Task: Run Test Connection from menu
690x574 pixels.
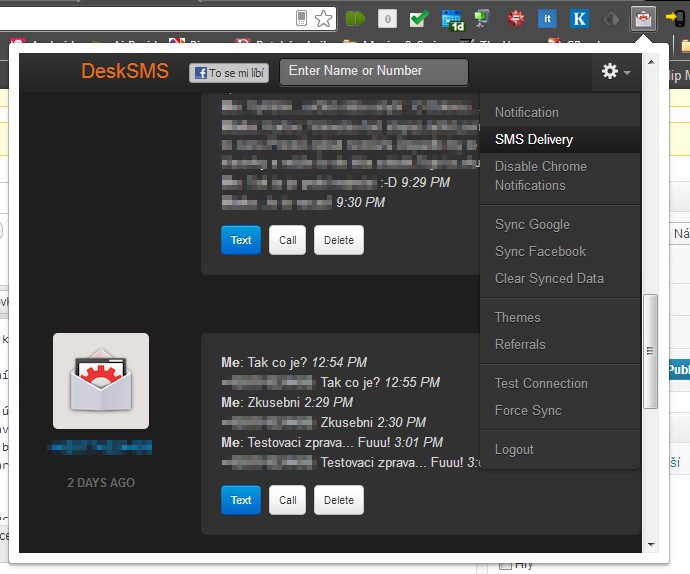Action: click(x=560, y=383)
